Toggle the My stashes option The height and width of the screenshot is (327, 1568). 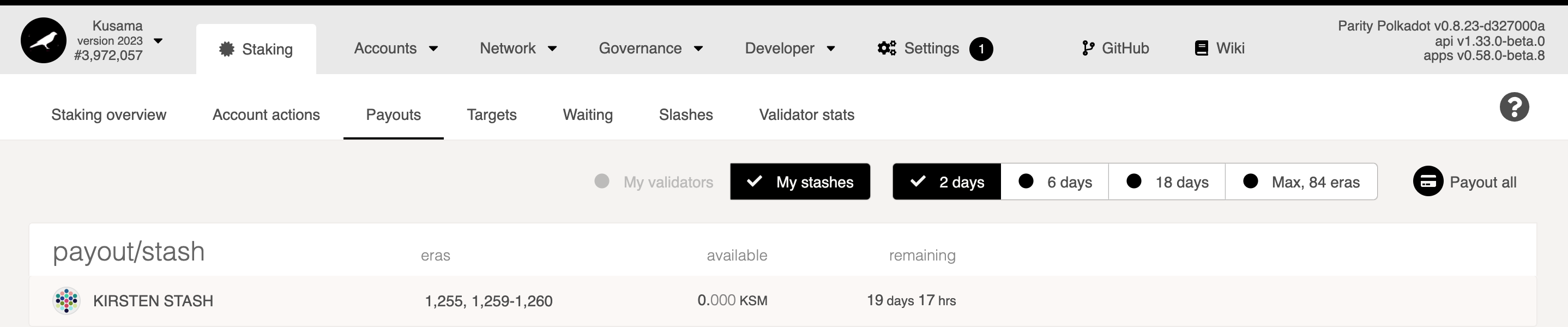click(x=800, y=181)
